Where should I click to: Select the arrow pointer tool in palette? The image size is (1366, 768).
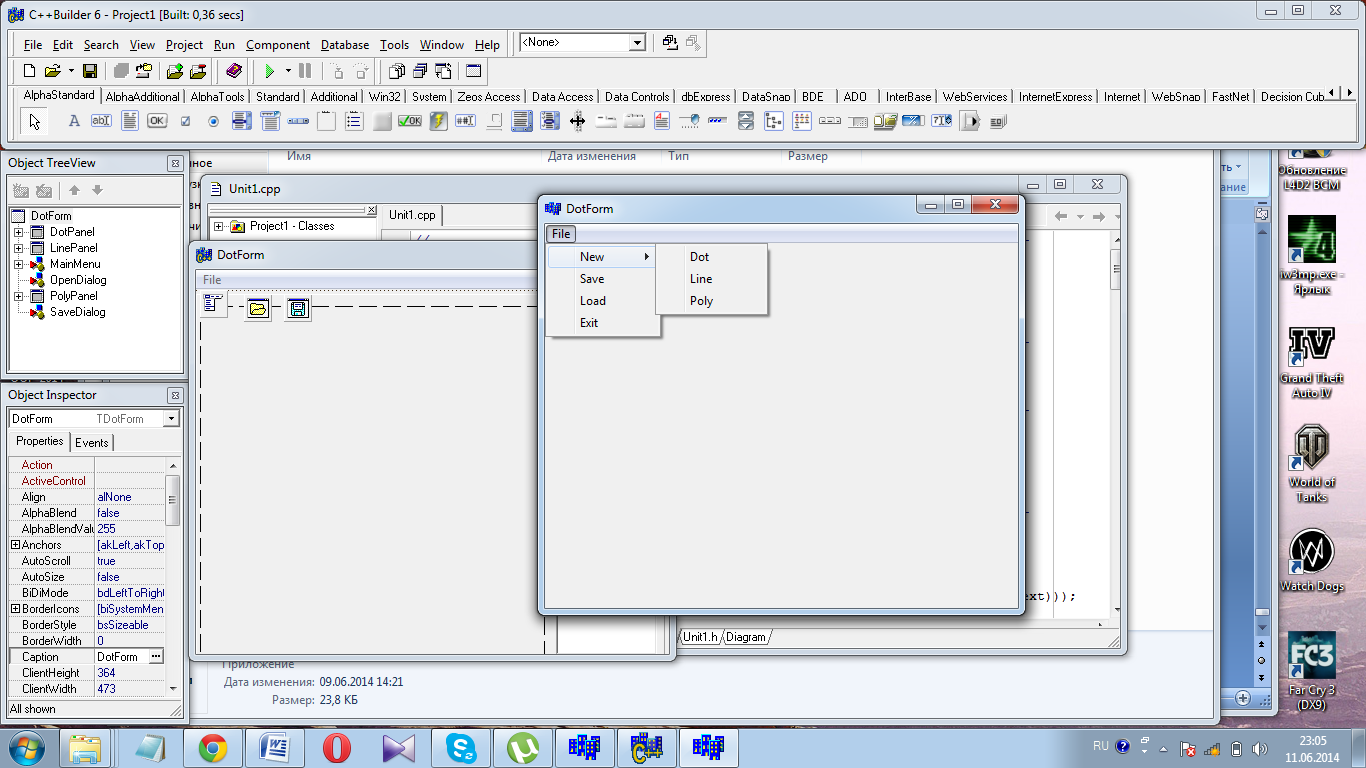tap(36, 121)
